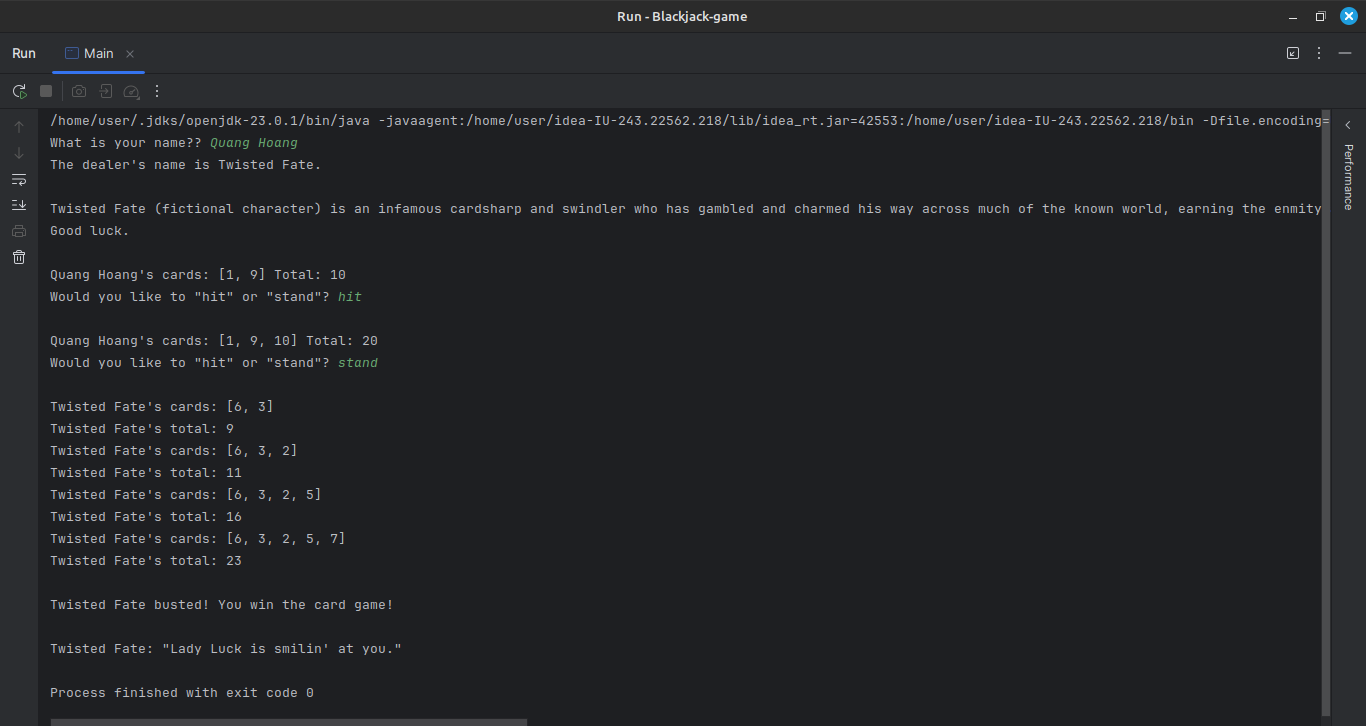
Task: Open the Run tool window options menu
Action: 1319,53
